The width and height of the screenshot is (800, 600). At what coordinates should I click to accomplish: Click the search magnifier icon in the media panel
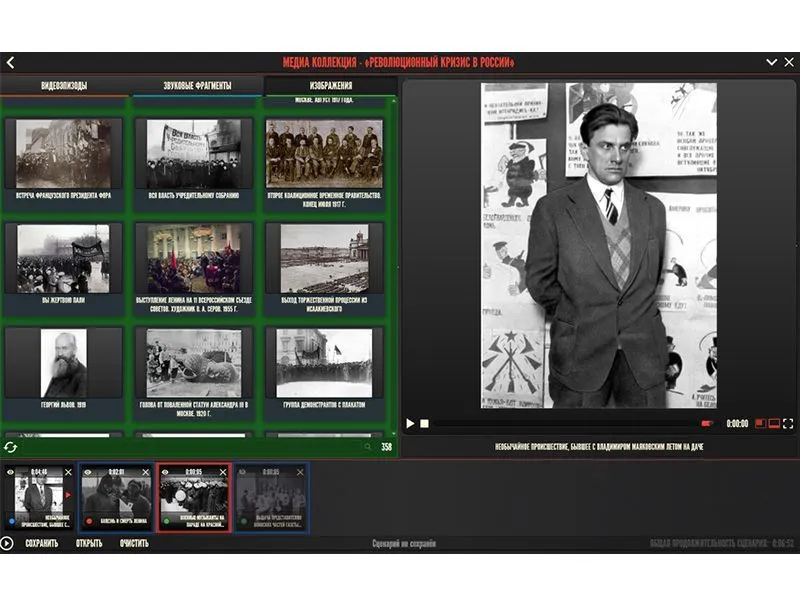point(368,447)
